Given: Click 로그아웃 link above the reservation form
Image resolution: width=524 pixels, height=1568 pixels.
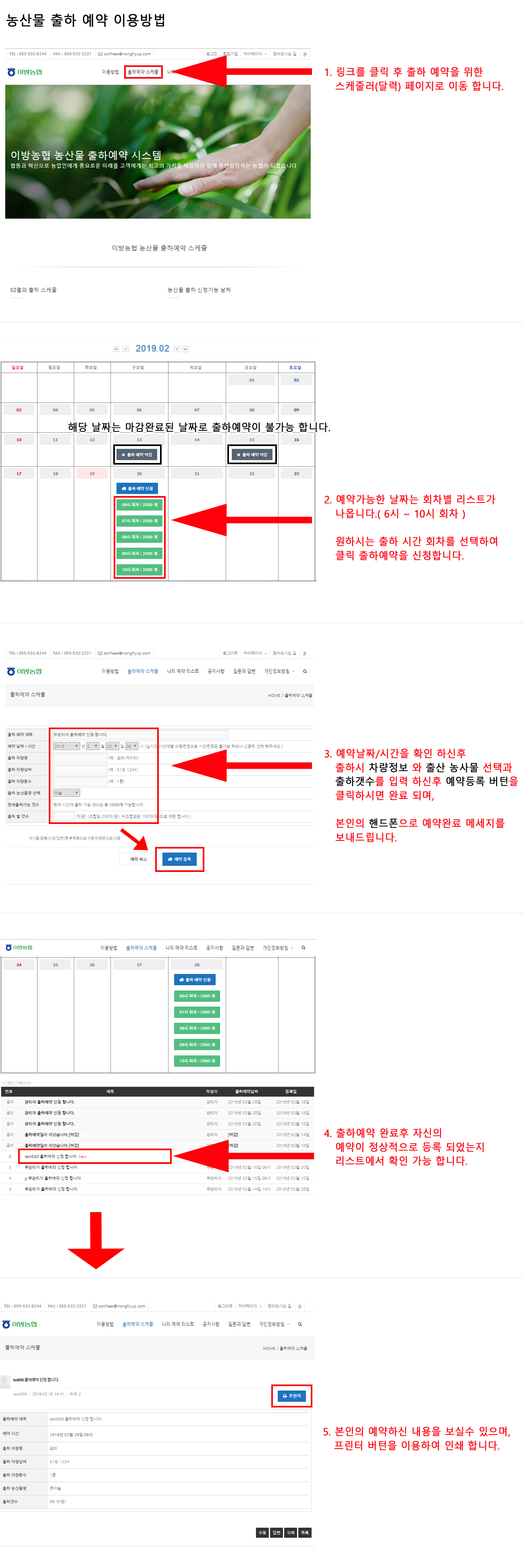Looking at the screenshot, I should [230, 653].
